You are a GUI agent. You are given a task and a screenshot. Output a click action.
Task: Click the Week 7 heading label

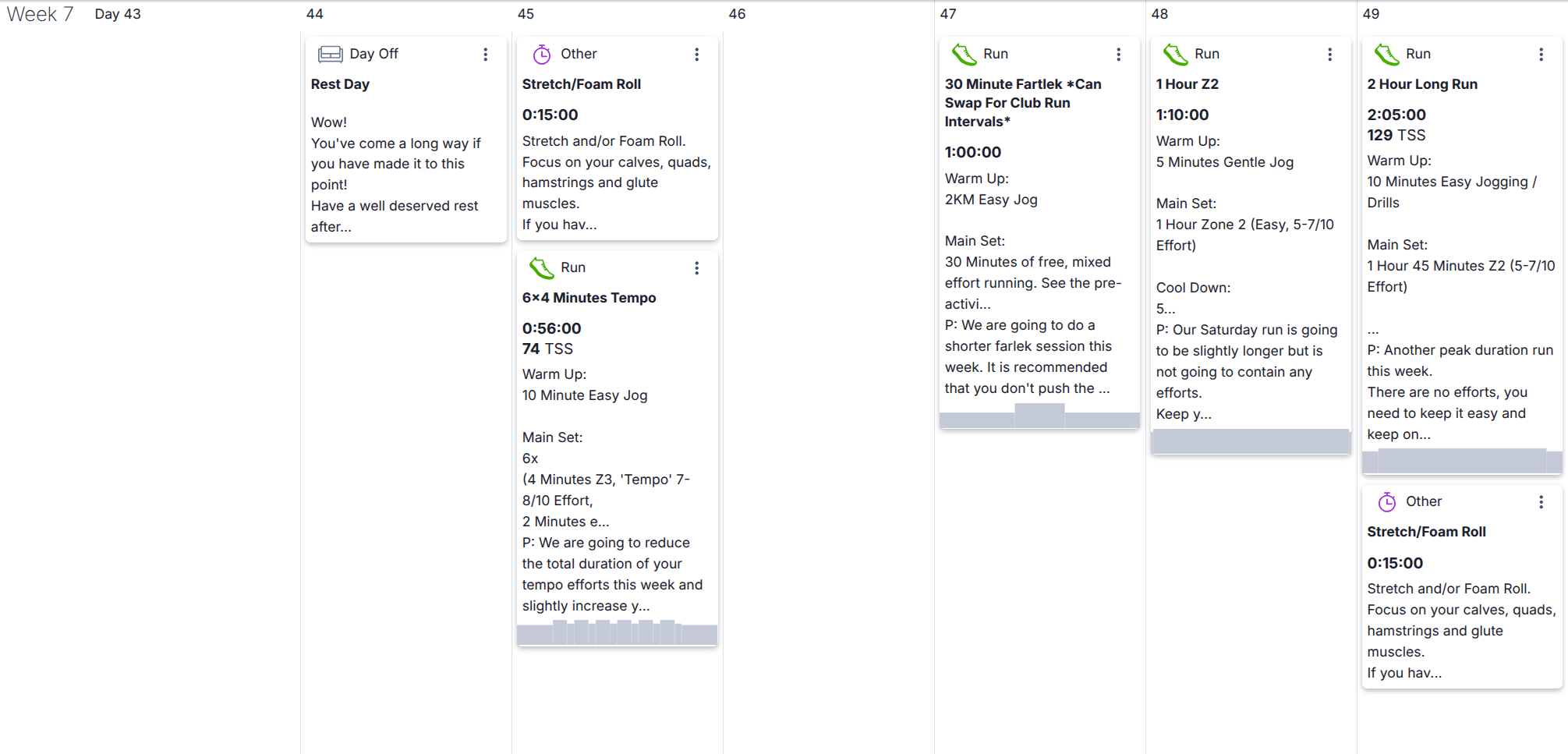click(40, 14)
